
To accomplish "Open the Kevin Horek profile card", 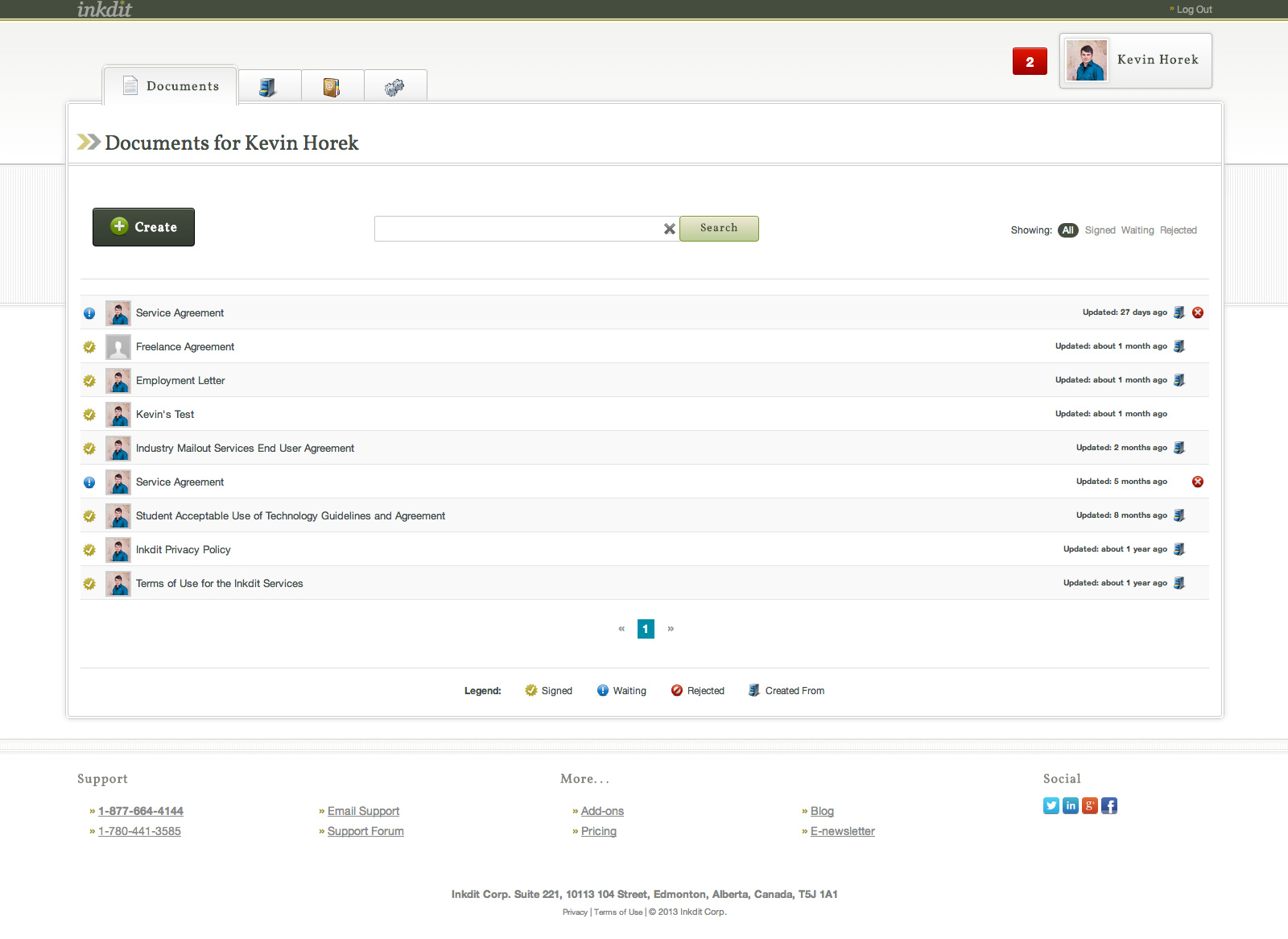I will pyautogui.click(x=1136, y=60).
